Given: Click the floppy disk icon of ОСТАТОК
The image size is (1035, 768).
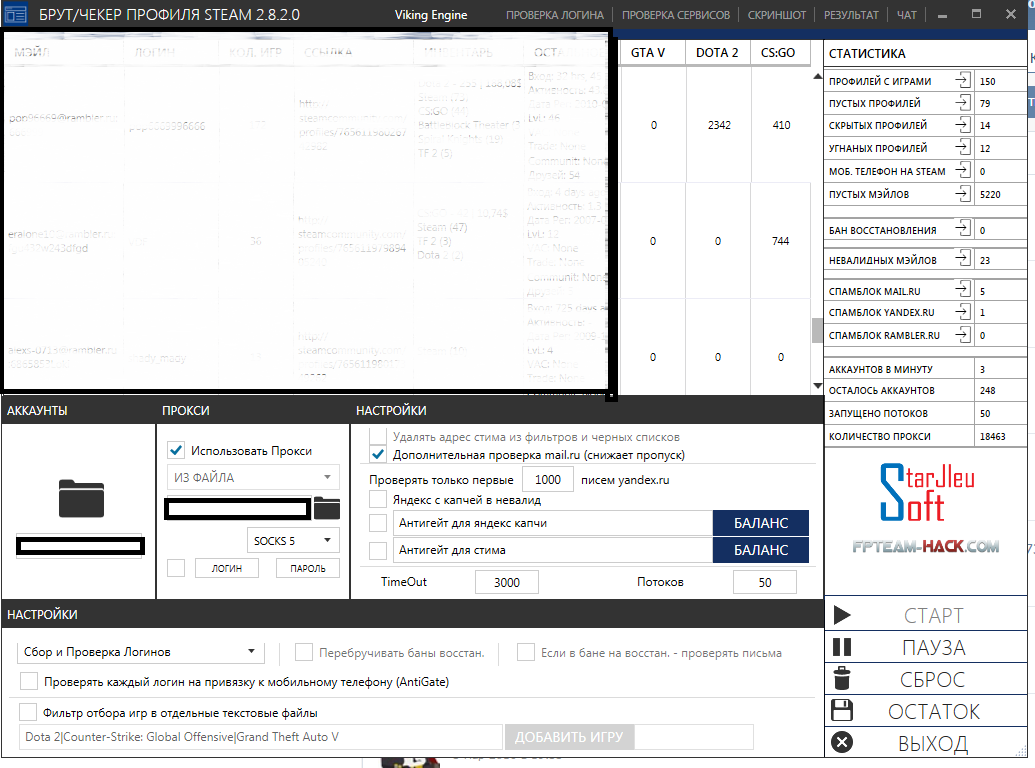Looking at the screenshot, I should coord(842,710).
